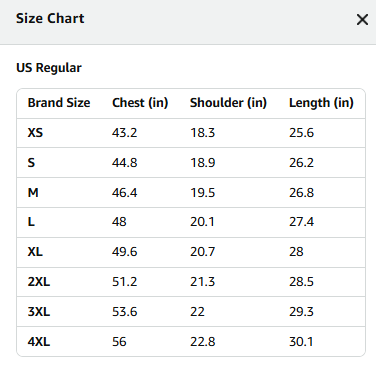Close the Size Chart dialog

coord(362,20)
